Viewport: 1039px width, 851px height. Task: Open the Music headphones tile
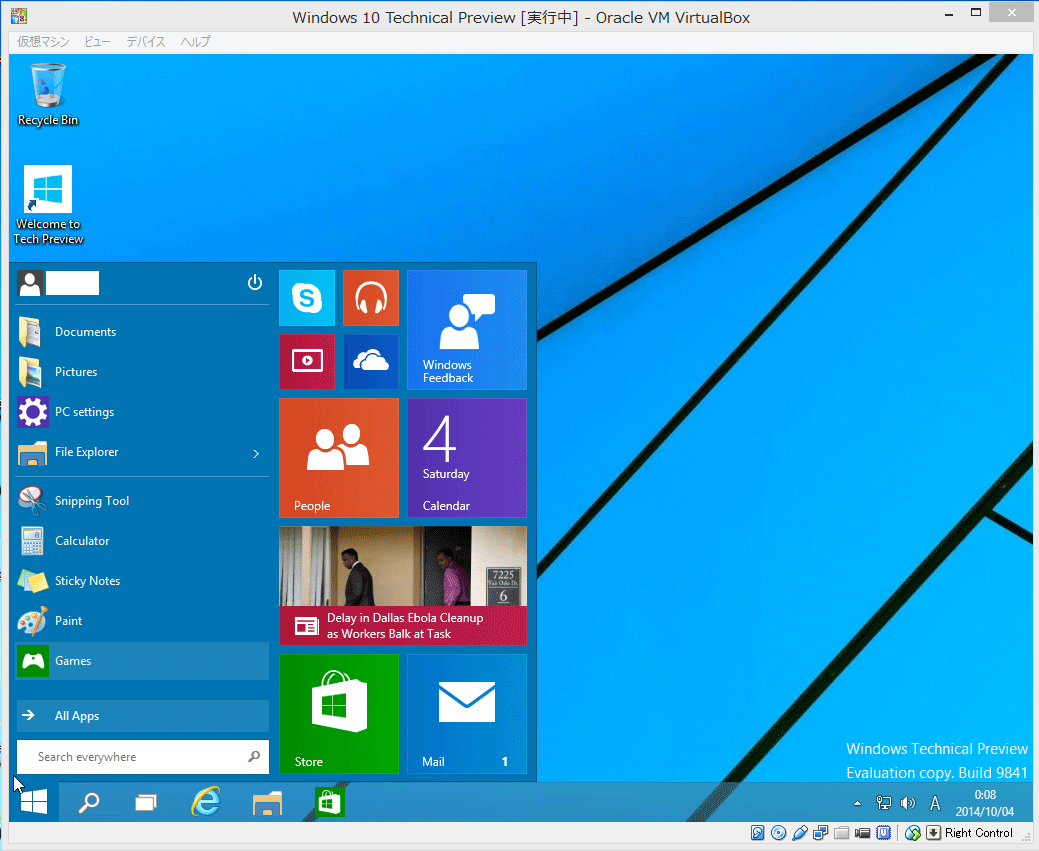371,298
